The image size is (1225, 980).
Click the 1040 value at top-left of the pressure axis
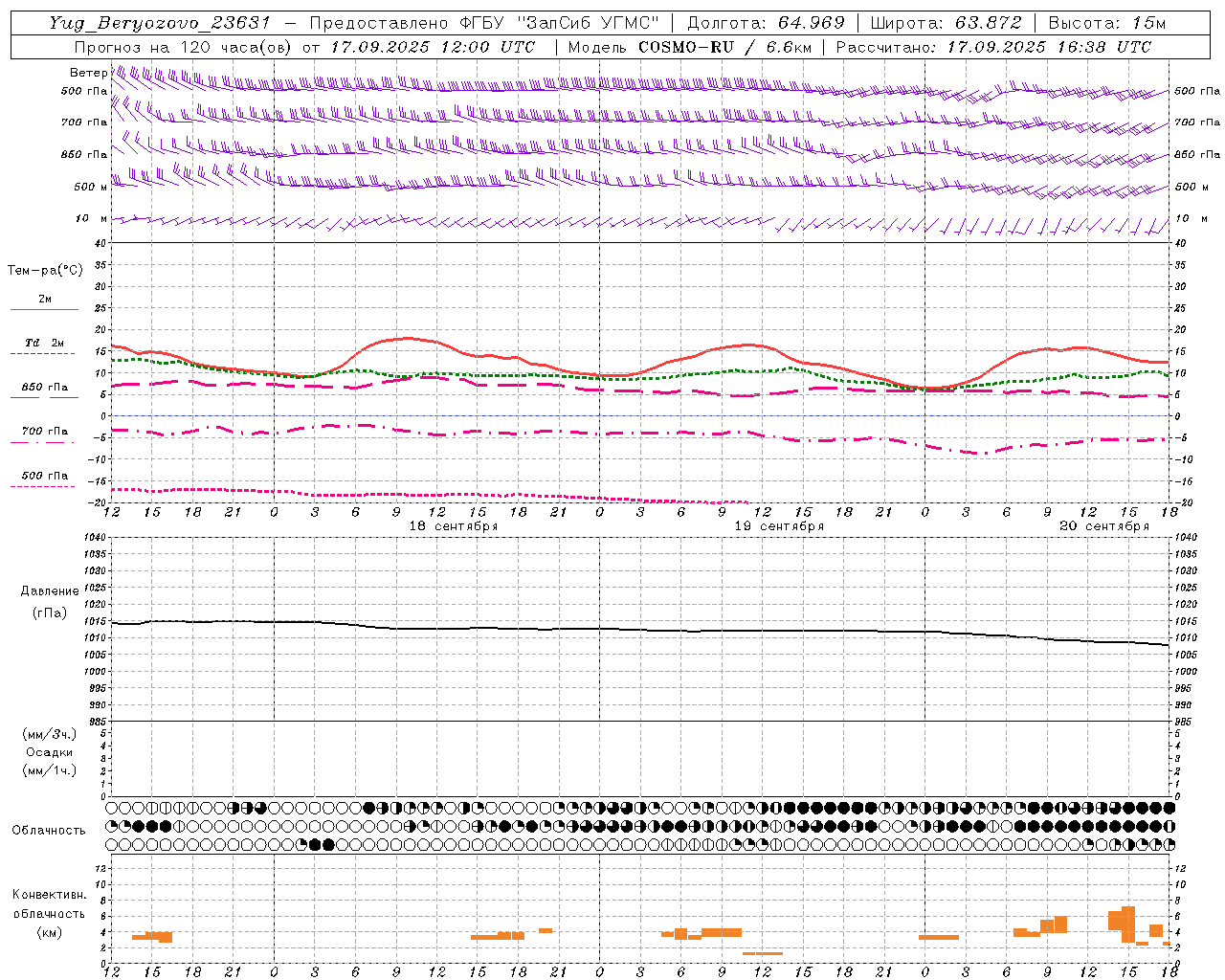click(97, 538)
